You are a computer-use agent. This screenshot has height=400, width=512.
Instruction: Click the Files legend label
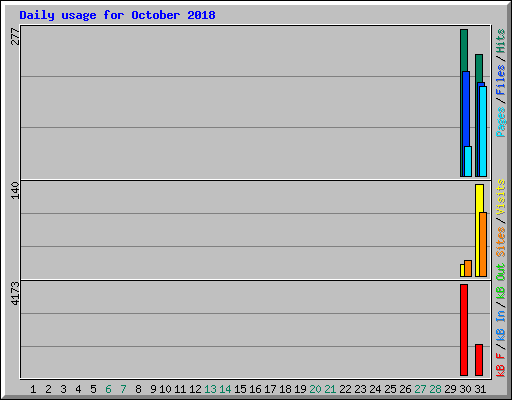click(501, 80)
